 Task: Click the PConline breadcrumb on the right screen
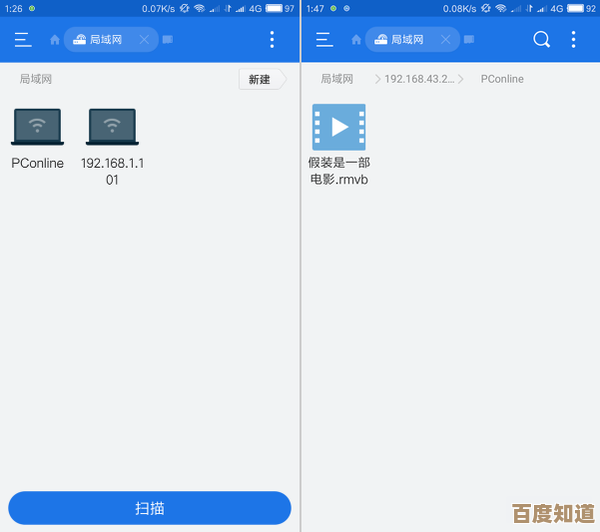coord(502,79)
